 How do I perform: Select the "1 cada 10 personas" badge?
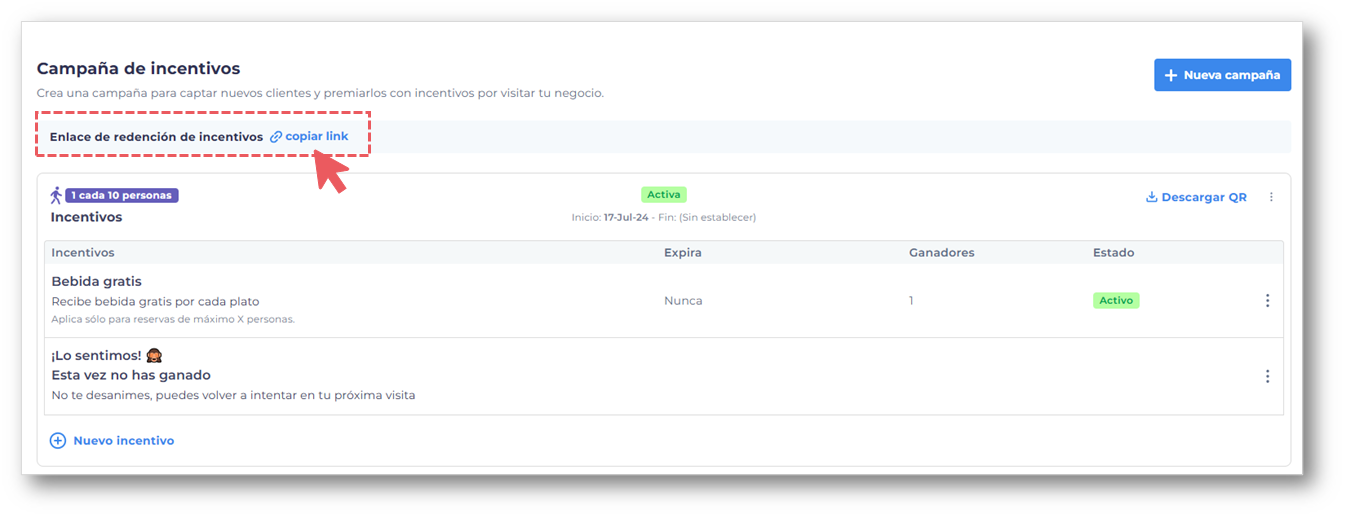click(122, 195)
